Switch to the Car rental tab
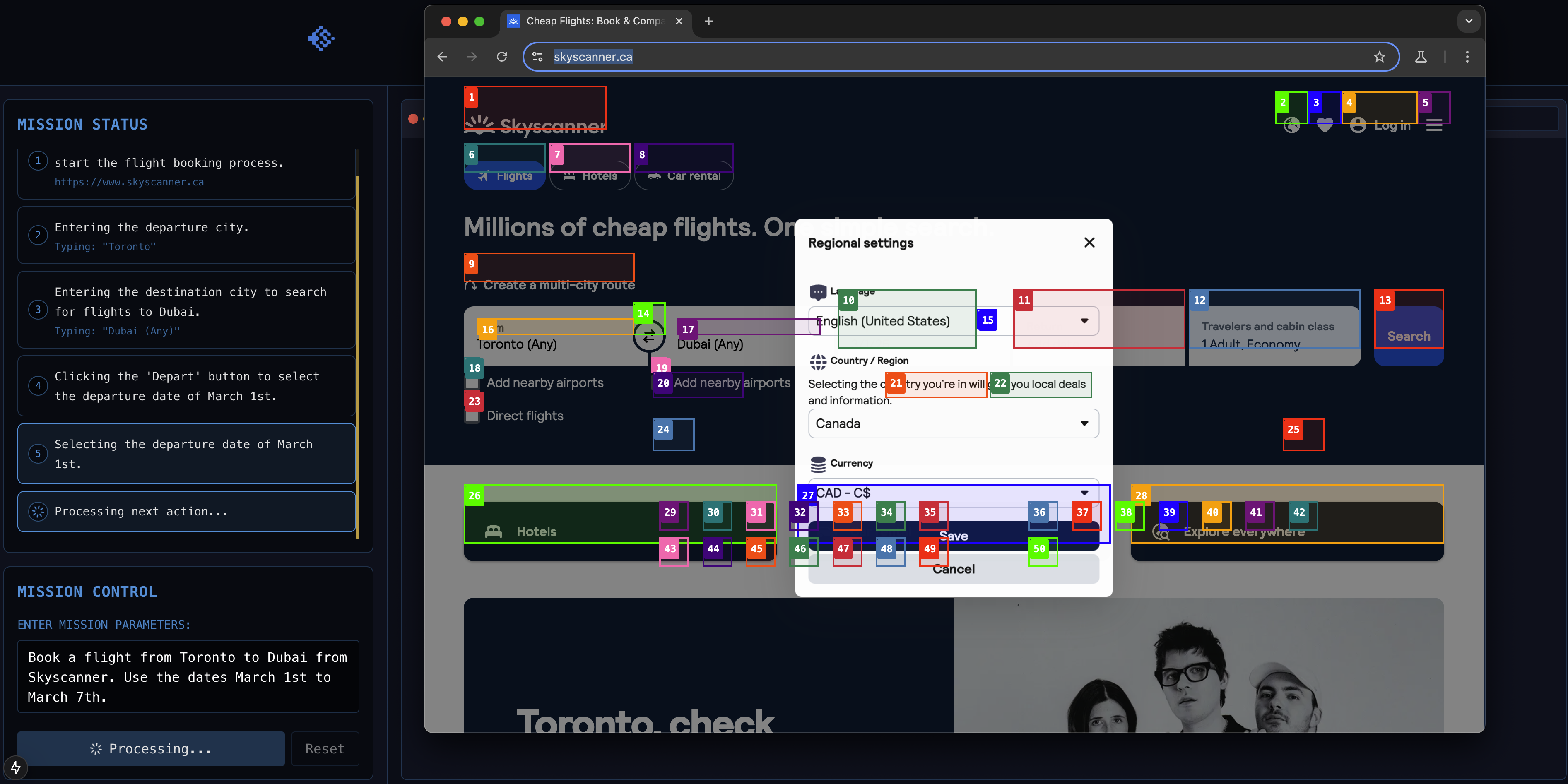This screenshot has width=1568, height=784. pyautogui.click(x=684, y=176)
